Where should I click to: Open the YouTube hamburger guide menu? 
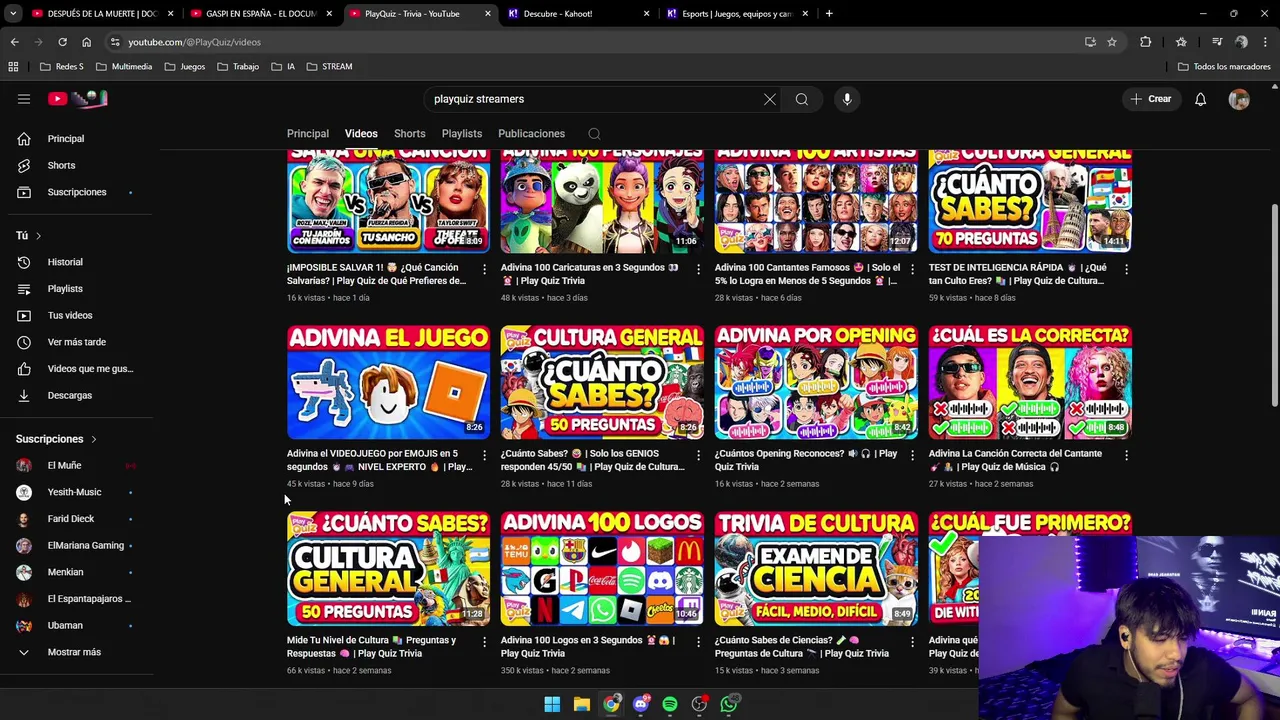tap(24, 99)
